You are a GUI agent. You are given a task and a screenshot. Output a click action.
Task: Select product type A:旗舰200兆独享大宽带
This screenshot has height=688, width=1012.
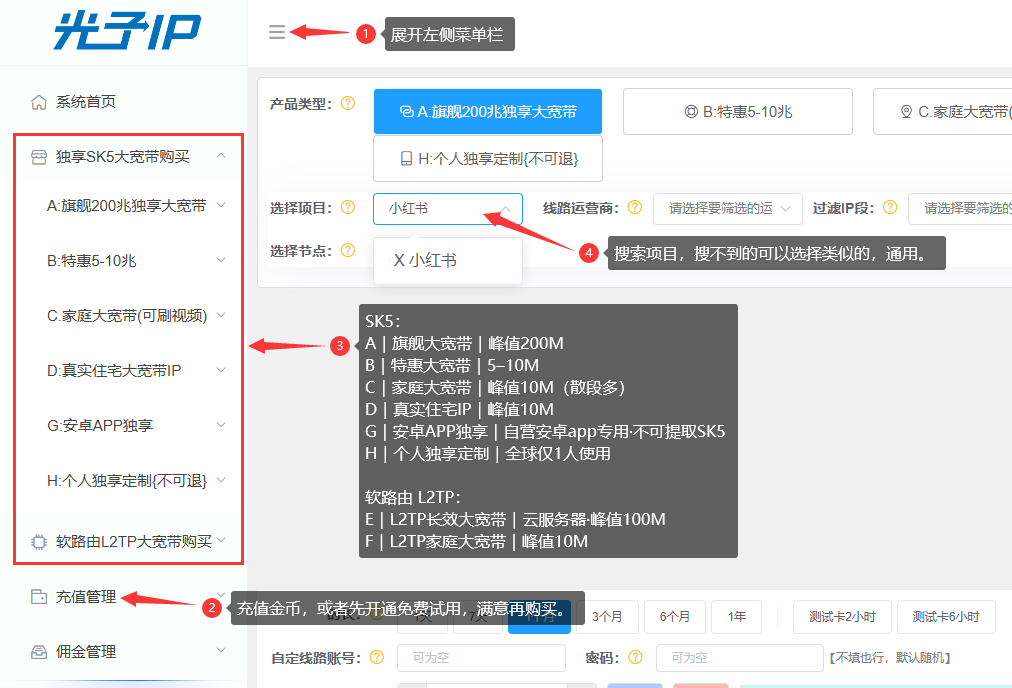click(488, 112)
